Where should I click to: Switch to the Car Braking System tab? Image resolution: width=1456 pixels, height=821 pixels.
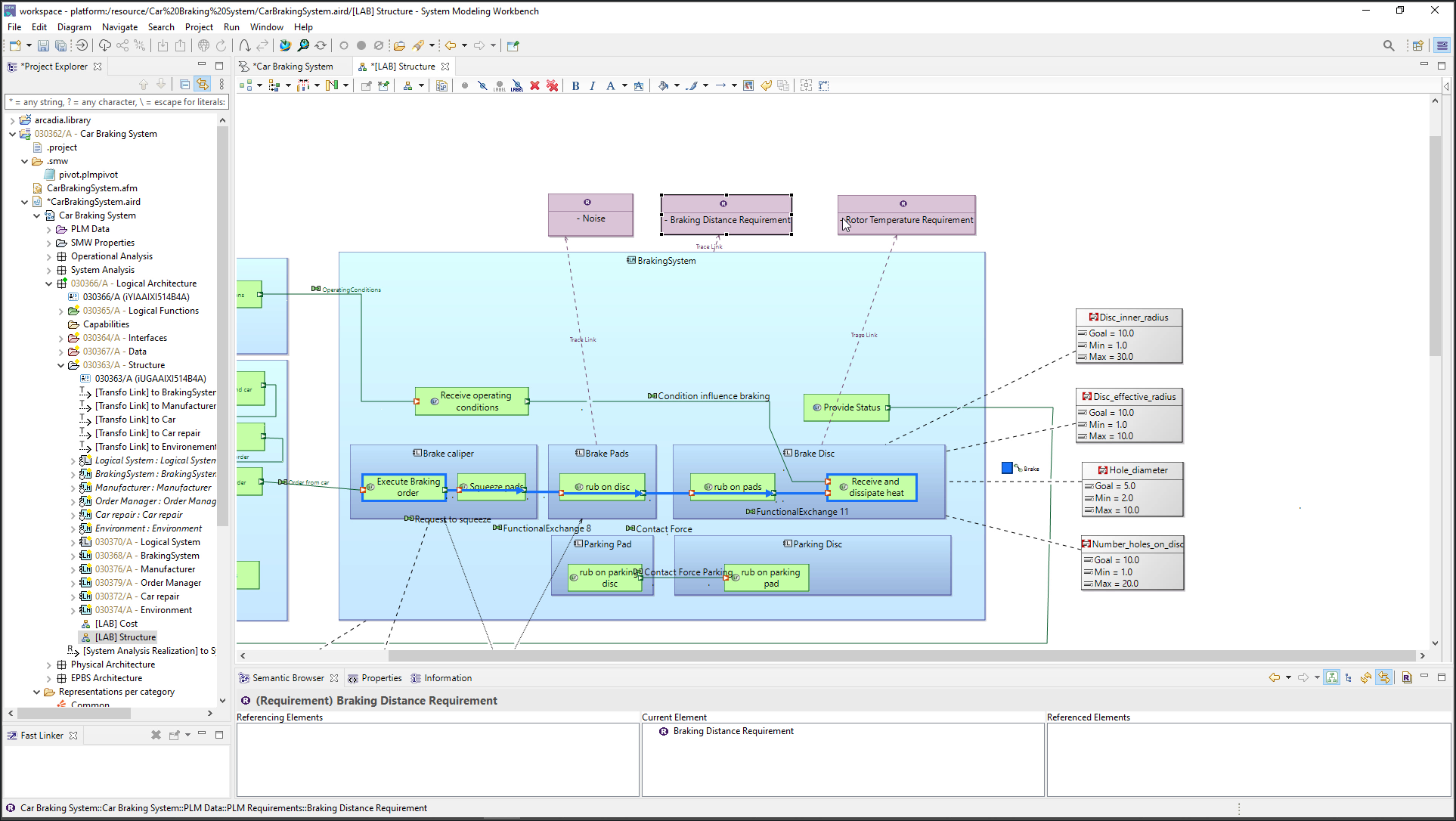point(293,66)
